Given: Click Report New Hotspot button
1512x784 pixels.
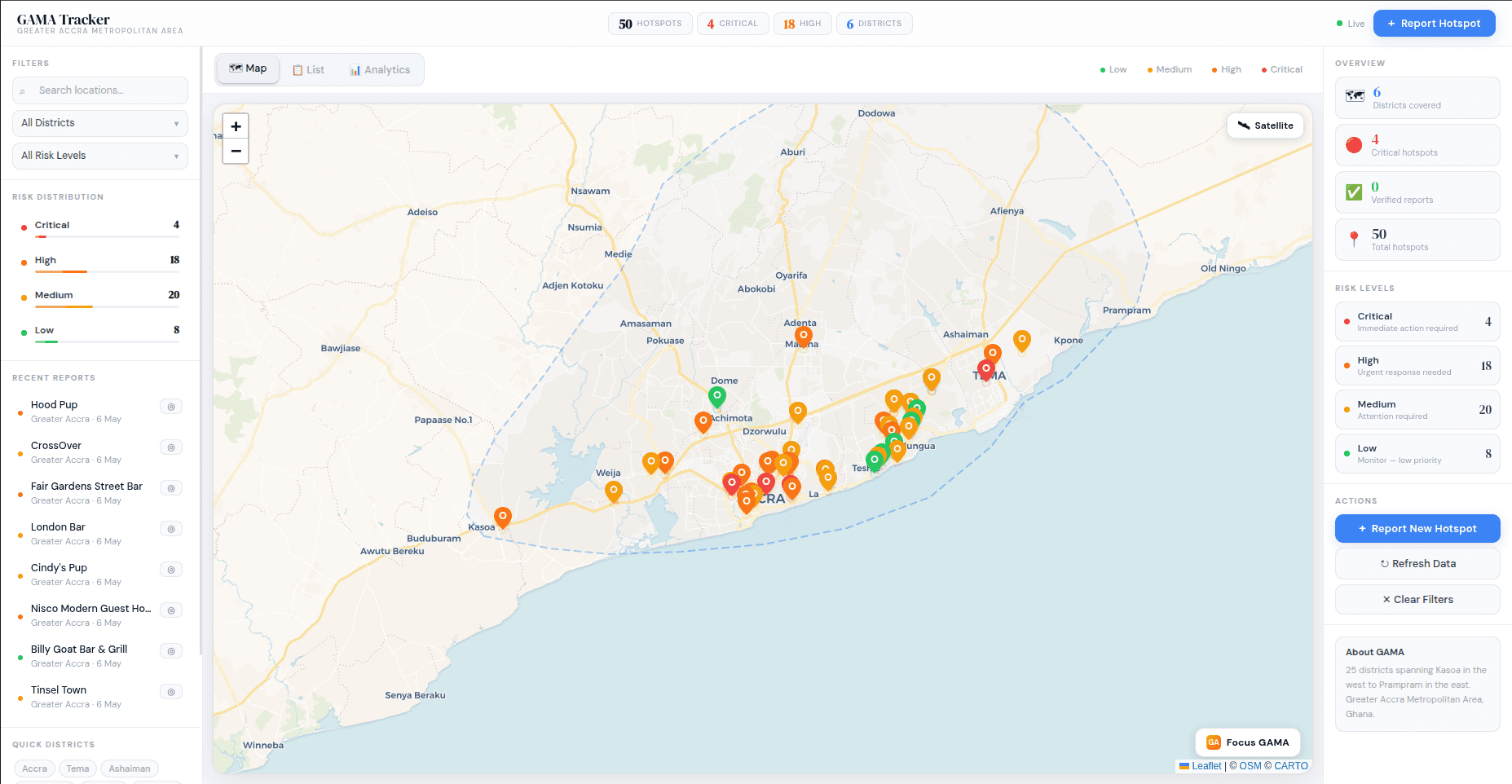Looking at the screenshot, I should click(x=1417, y=529).
